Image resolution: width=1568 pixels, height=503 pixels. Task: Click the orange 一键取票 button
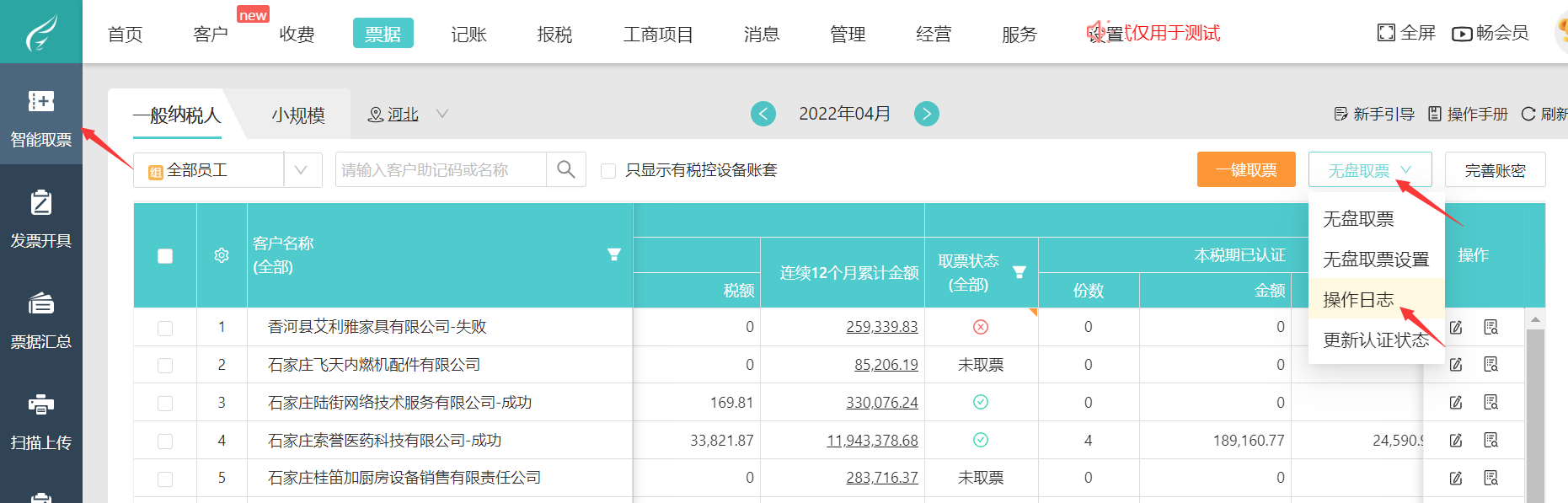click(1245, 170)
